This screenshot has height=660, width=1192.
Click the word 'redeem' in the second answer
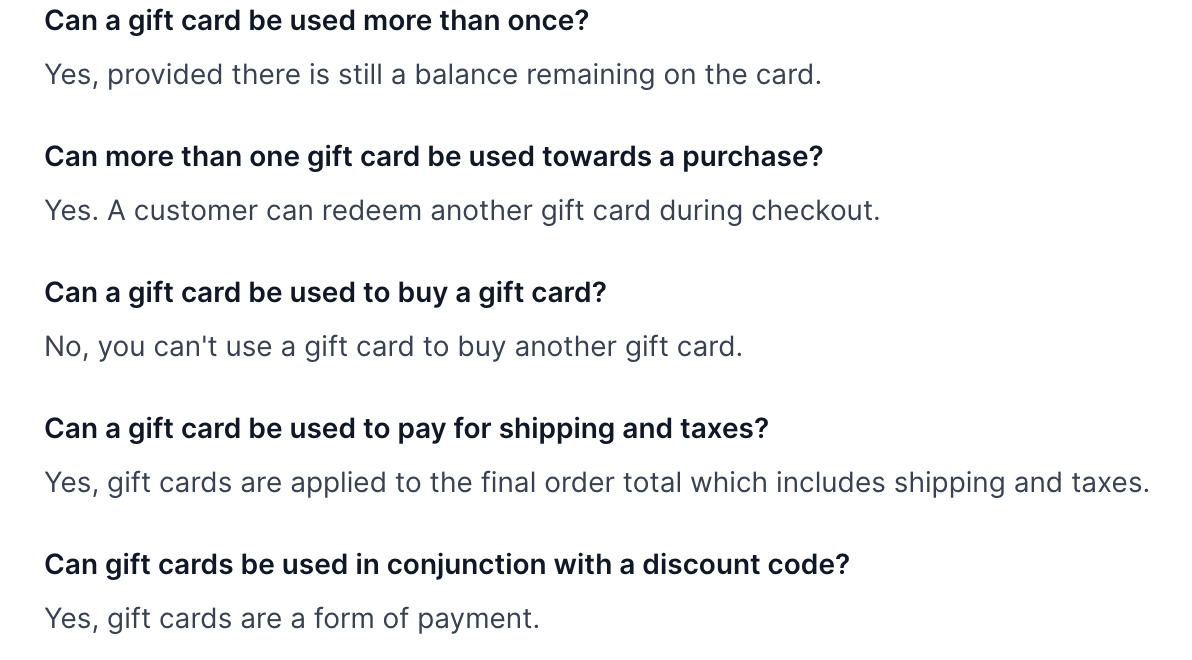[372, 211]
